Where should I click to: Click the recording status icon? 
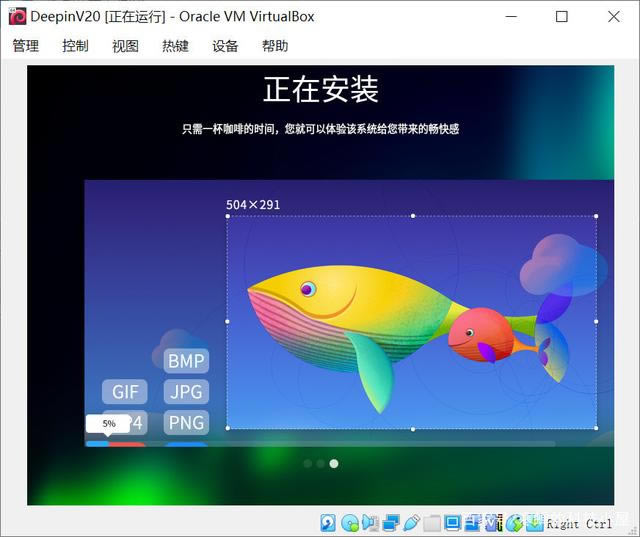tap(473, 523)
